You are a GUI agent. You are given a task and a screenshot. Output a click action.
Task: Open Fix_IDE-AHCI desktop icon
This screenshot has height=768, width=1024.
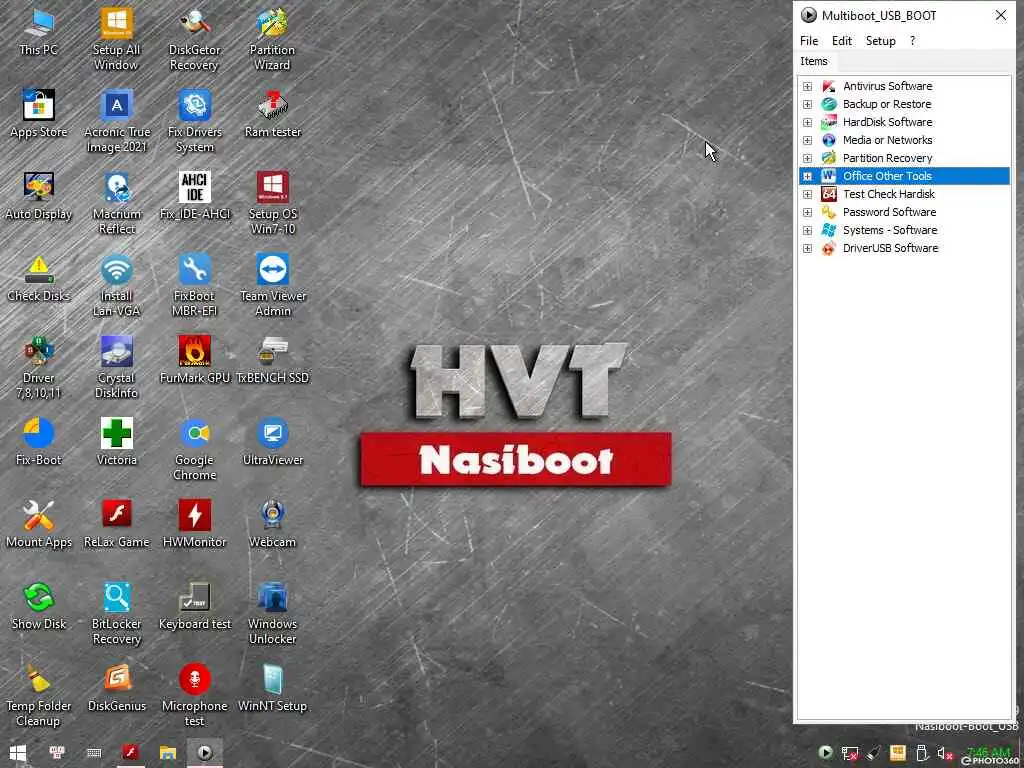click(195, 197)
